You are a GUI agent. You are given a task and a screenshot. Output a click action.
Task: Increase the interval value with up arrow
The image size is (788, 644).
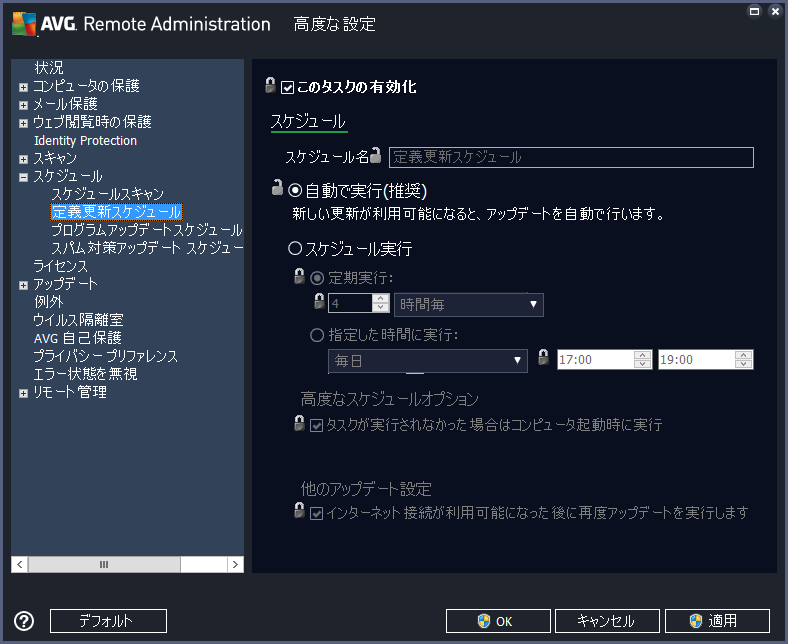(381, 299)
